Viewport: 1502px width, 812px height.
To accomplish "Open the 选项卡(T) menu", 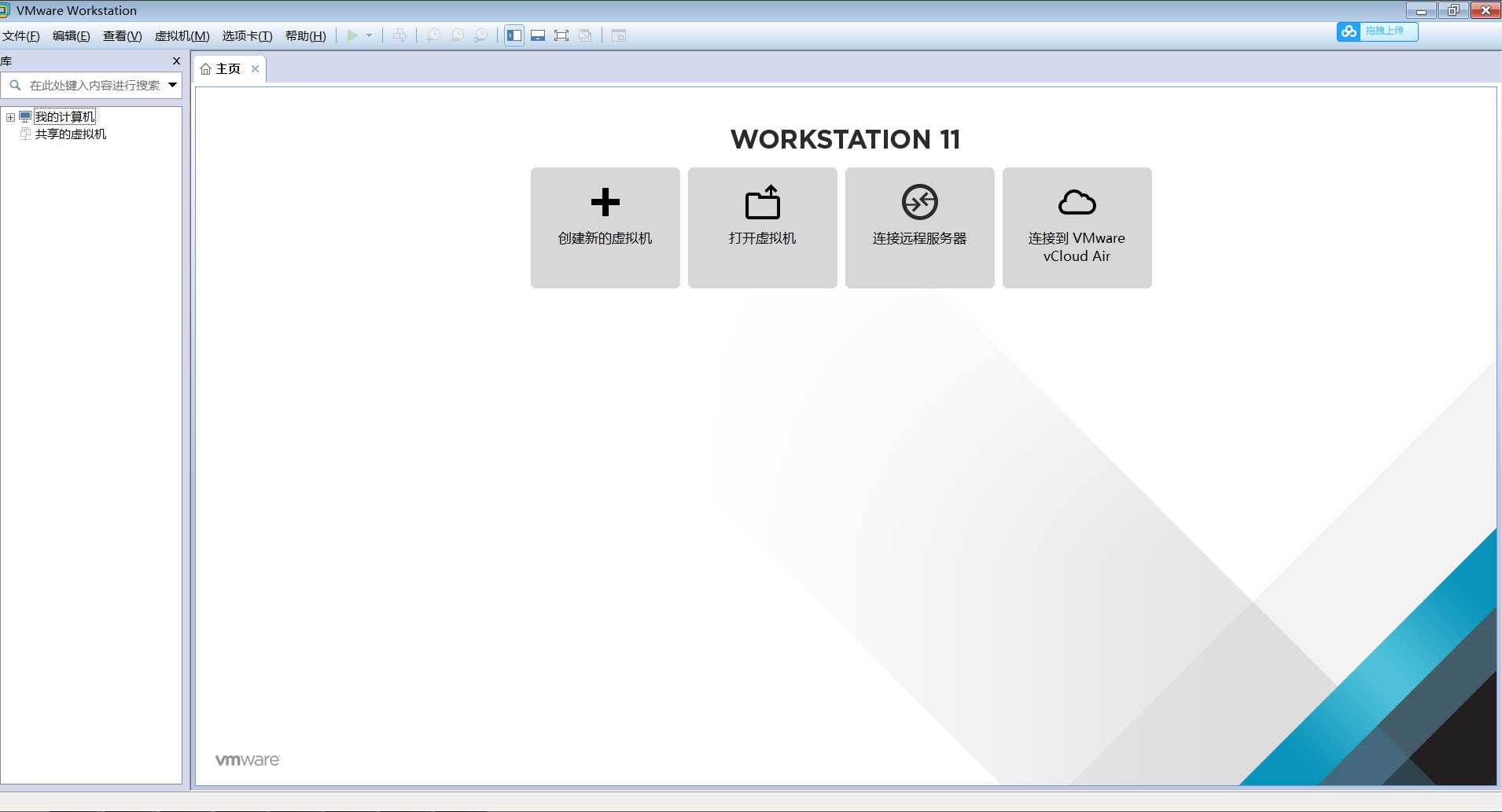I will click(248, 36).
